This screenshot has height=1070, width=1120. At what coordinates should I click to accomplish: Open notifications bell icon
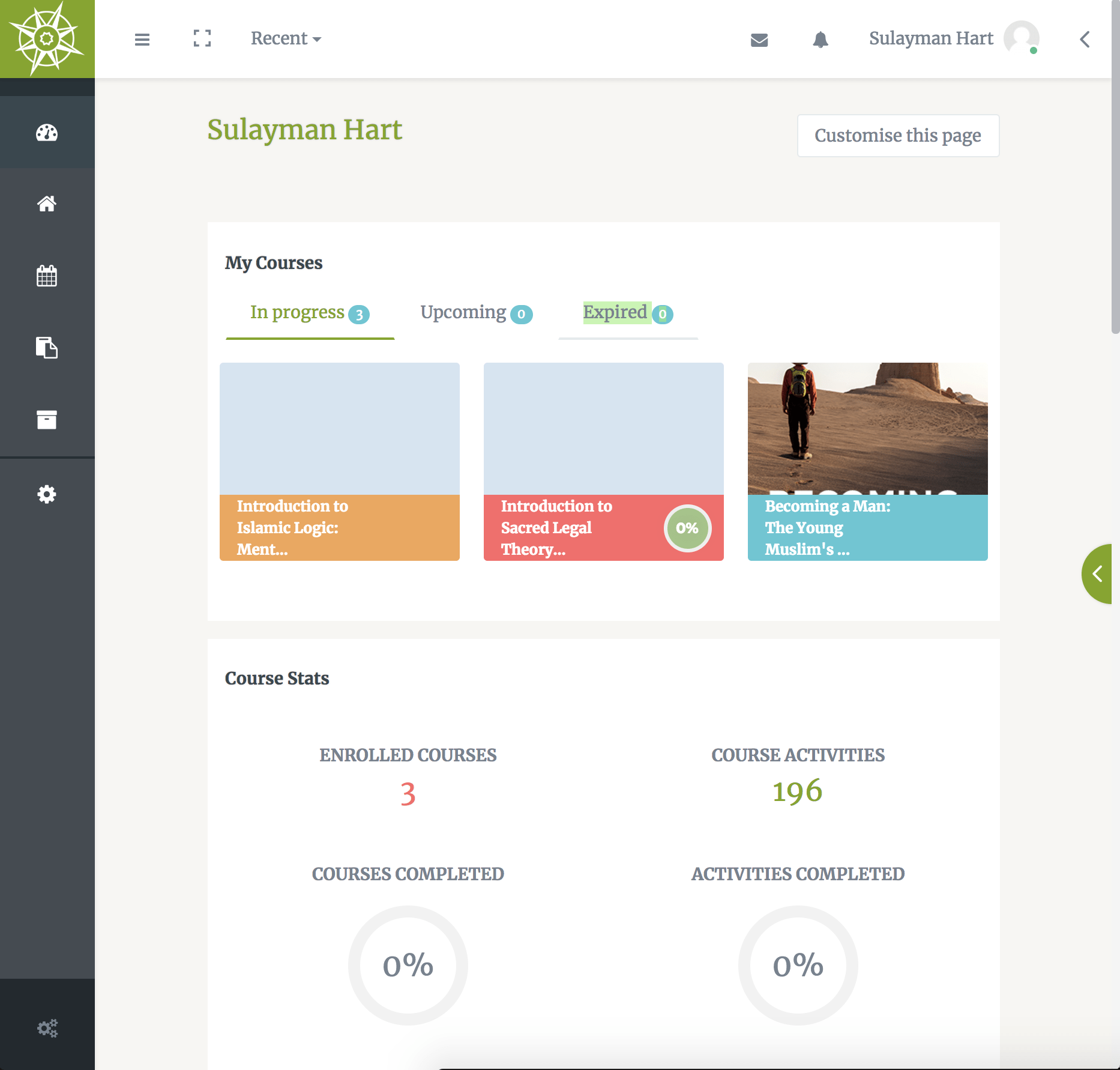pos(820,40)
